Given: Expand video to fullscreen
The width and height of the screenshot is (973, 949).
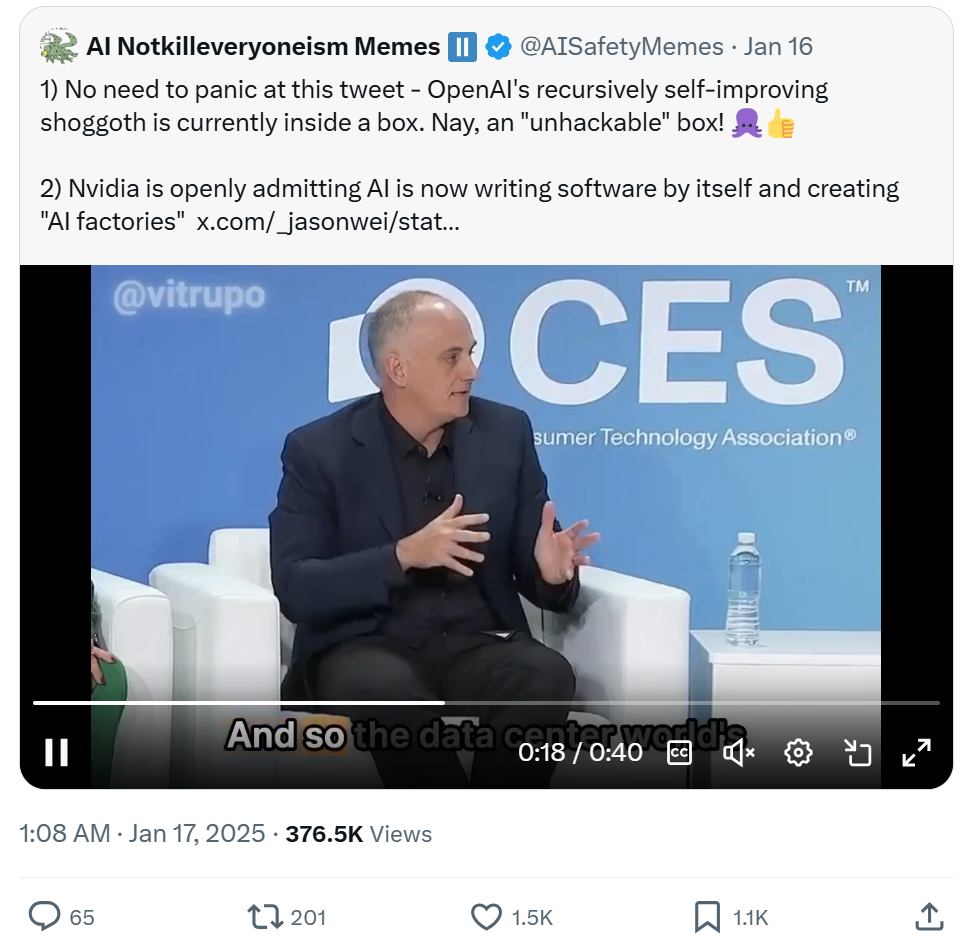Looking at the screenshot, I should (916, 752).
